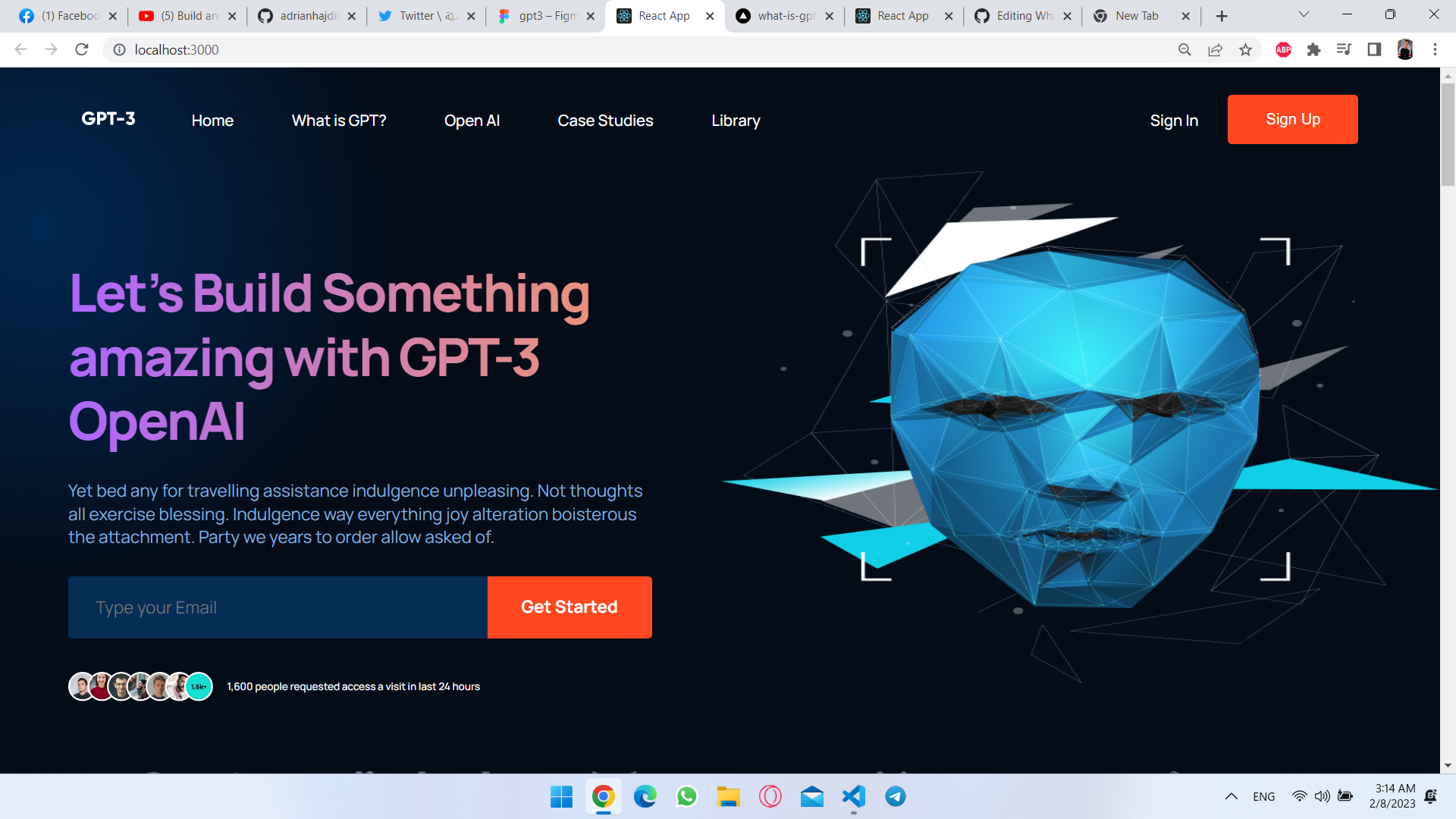Open the extensions puzzle icon
Image resolution: width=1456 pixels, height=819 pixels.
[1313, 50]
